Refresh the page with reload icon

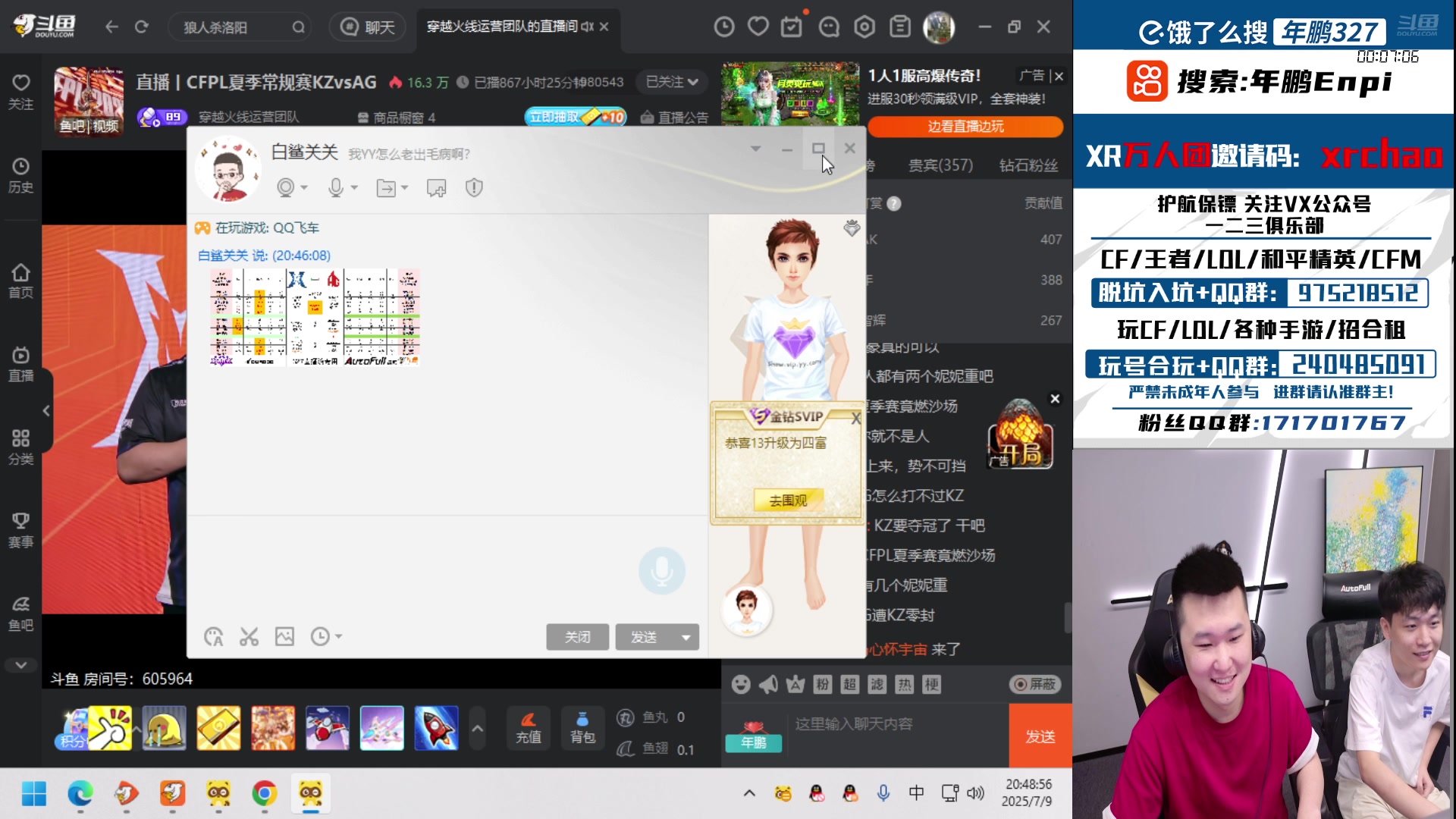pos(142,27)
